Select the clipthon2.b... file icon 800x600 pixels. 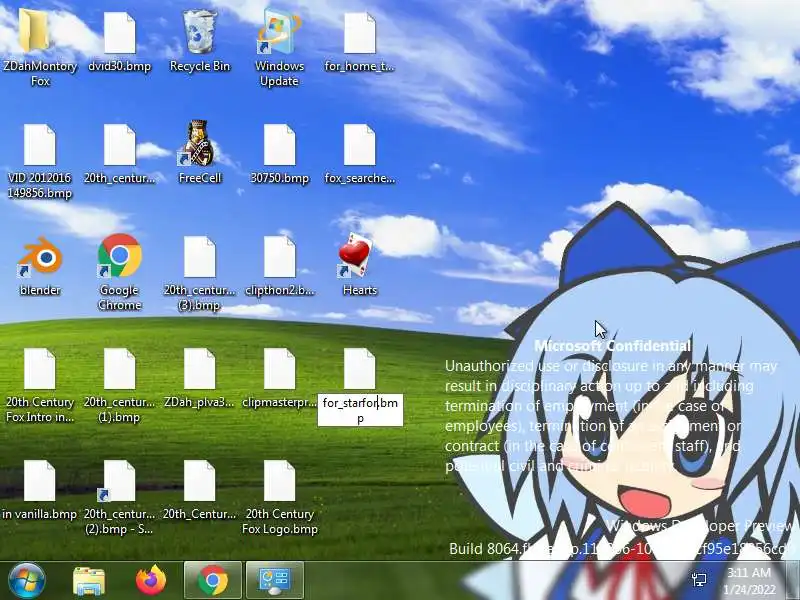[x=279, y=257]
